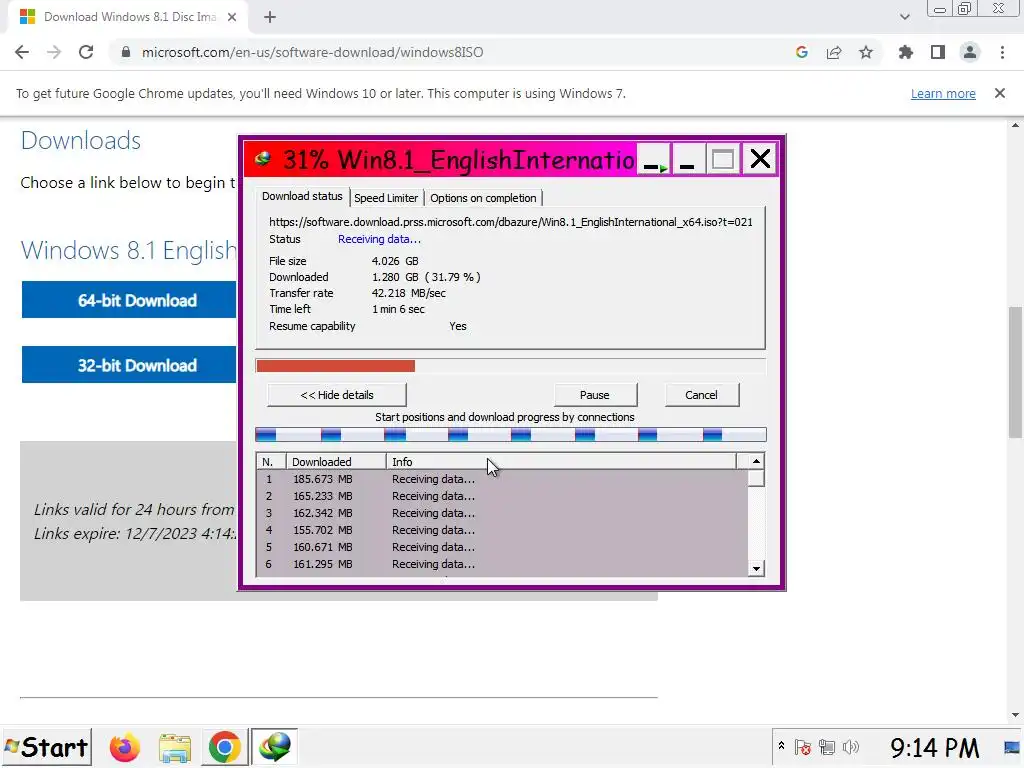Image resolution: width=1024 pixels, height=768 pixels.
Task: Open a new Chrome tab
Action: 270,17
